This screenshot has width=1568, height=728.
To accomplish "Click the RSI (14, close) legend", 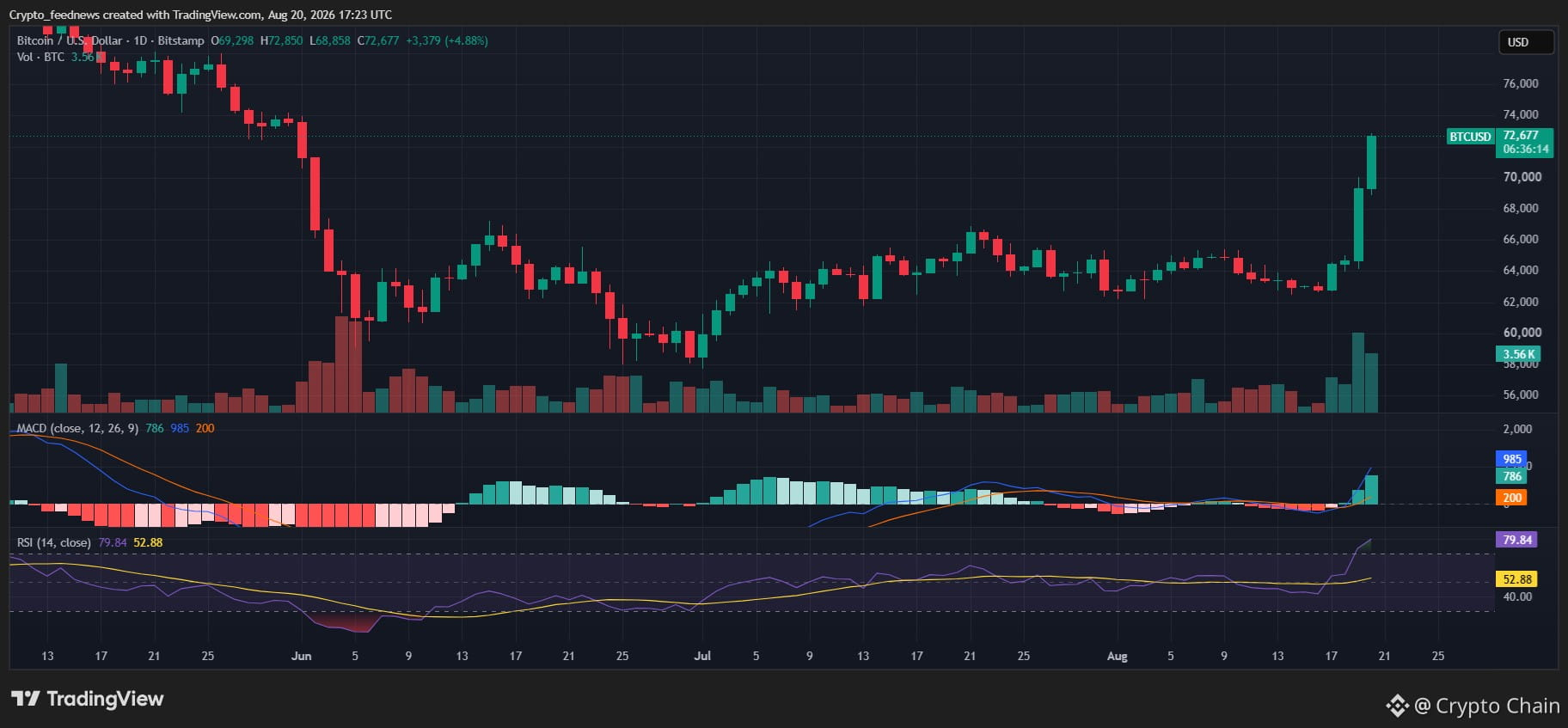I will (x=54, y=542).
